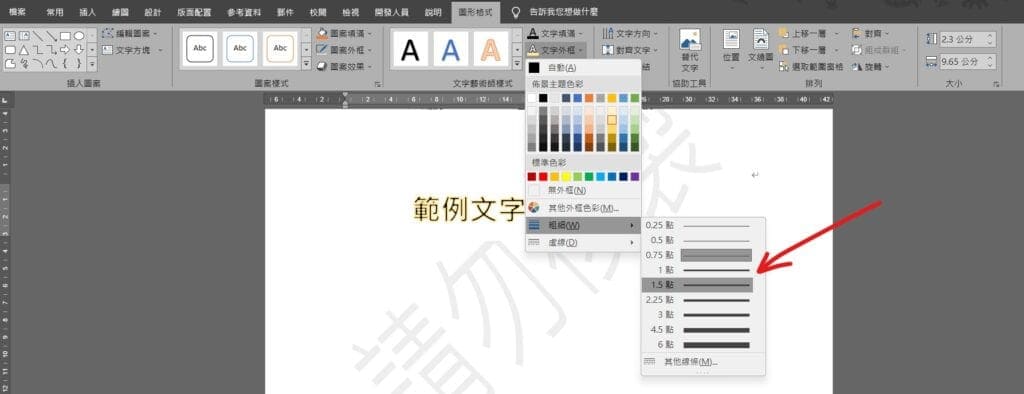Select the 圖形格式 tab
The image size is (1024, 394).
click(x=475, y=12)
